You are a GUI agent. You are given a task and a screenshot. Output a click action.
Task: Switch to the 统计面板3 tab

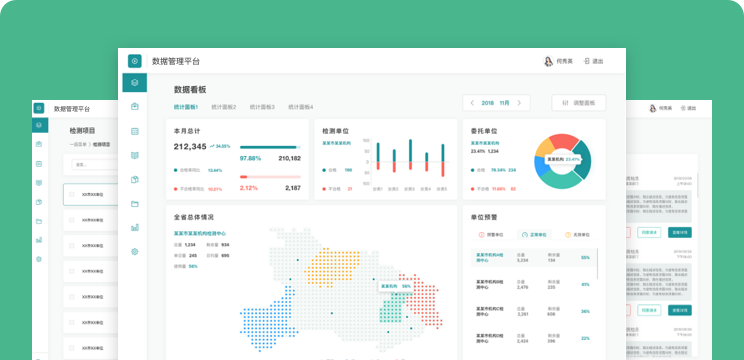coord(262,107)
